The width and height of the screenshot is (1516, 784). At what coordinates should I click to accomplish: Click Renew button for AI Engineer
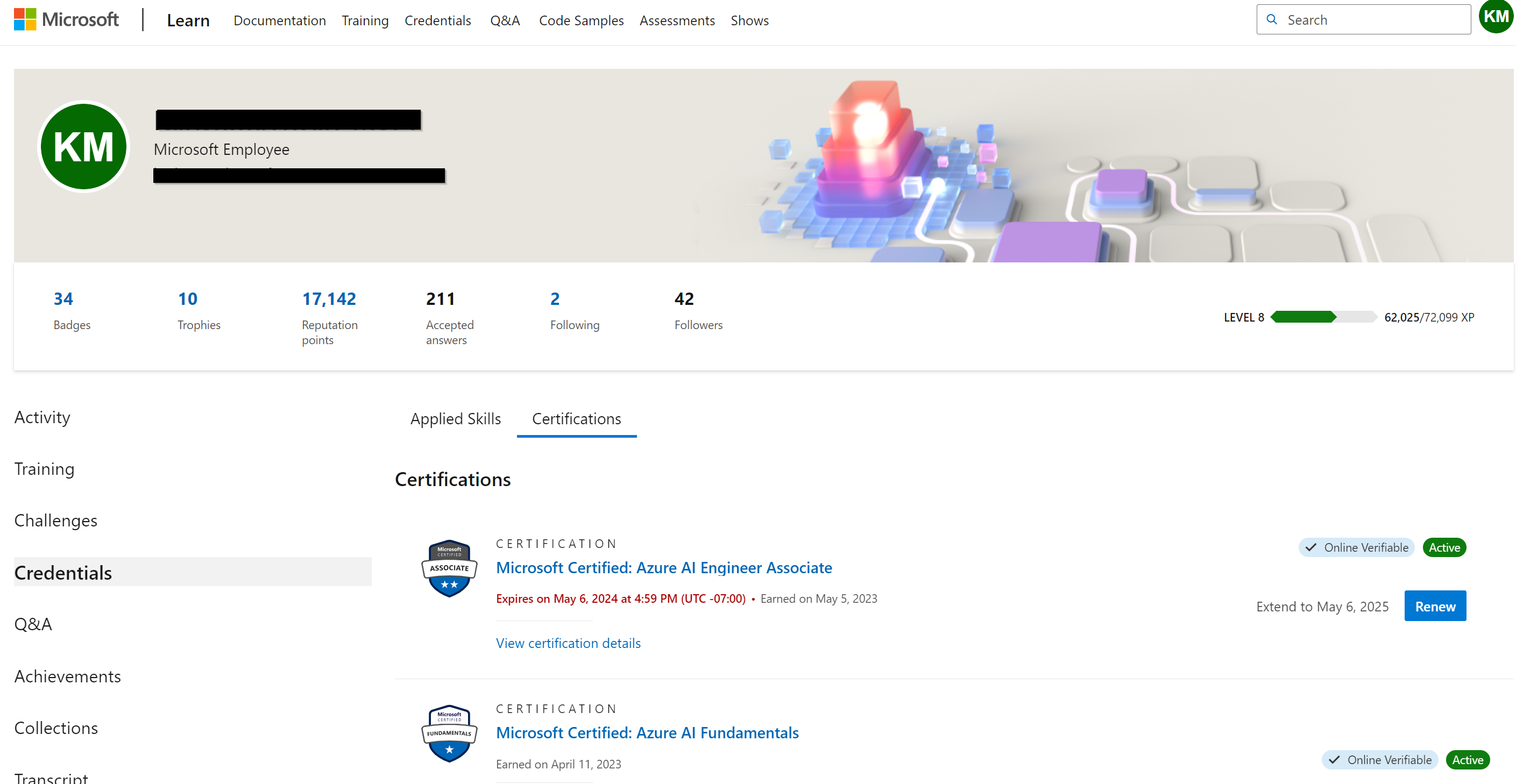pos(1435,606)
